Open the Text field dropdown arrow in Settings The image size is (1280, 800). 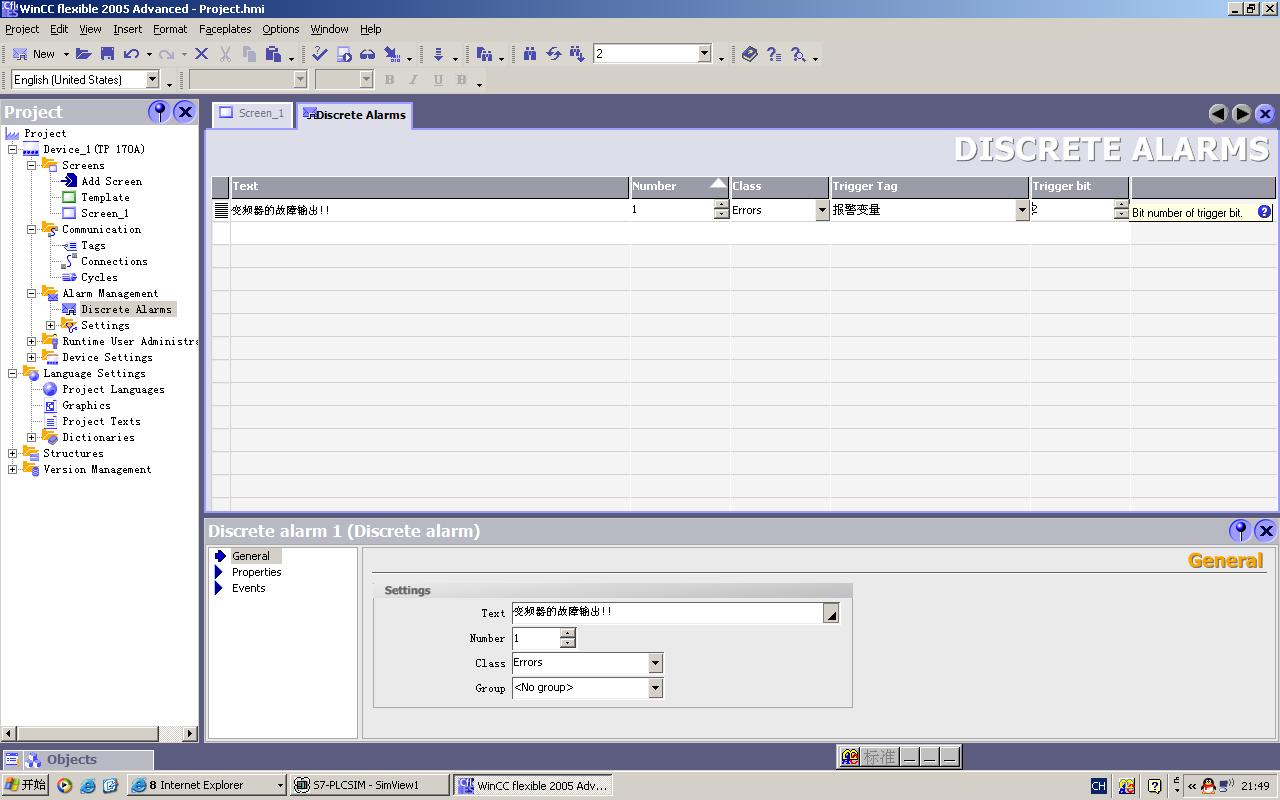coord(831,614)
